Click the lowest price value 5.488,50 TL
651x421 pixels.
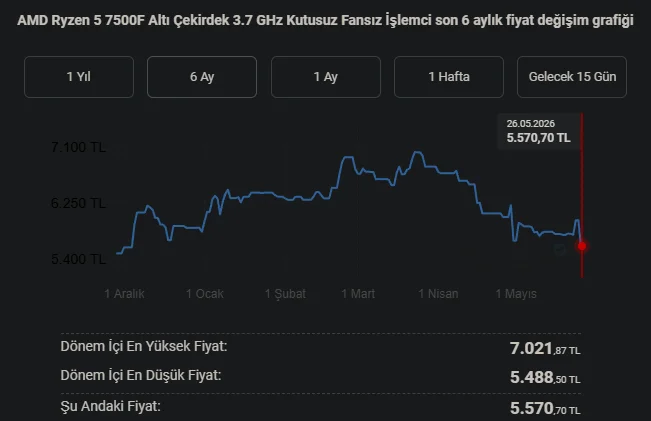[545, 377]
